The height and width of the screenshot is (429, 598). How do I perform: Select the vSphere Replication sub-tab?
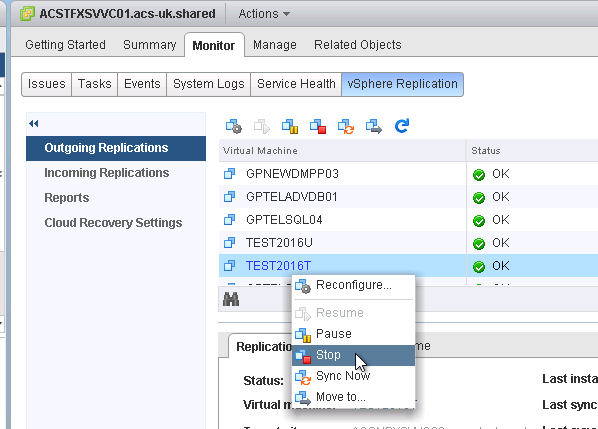click(402, 84)
